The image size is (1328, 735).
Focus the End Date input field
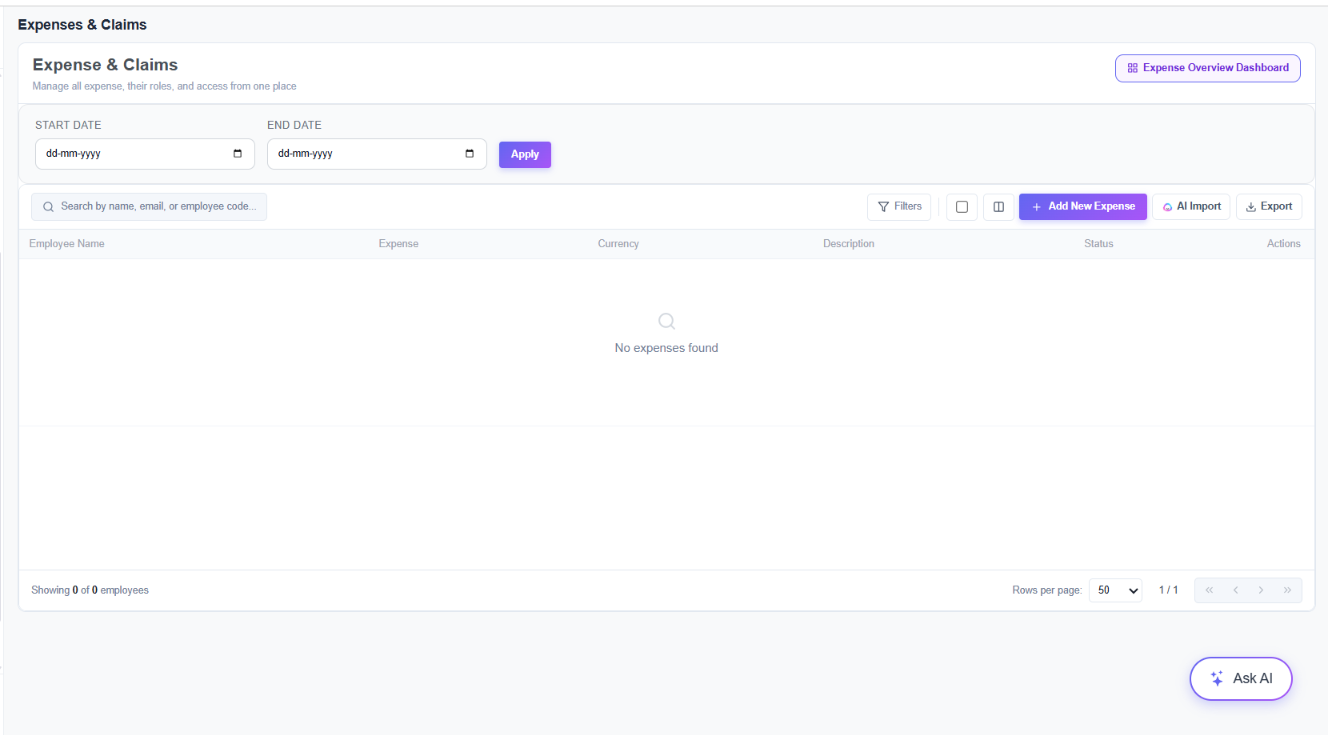click(376, 154)
